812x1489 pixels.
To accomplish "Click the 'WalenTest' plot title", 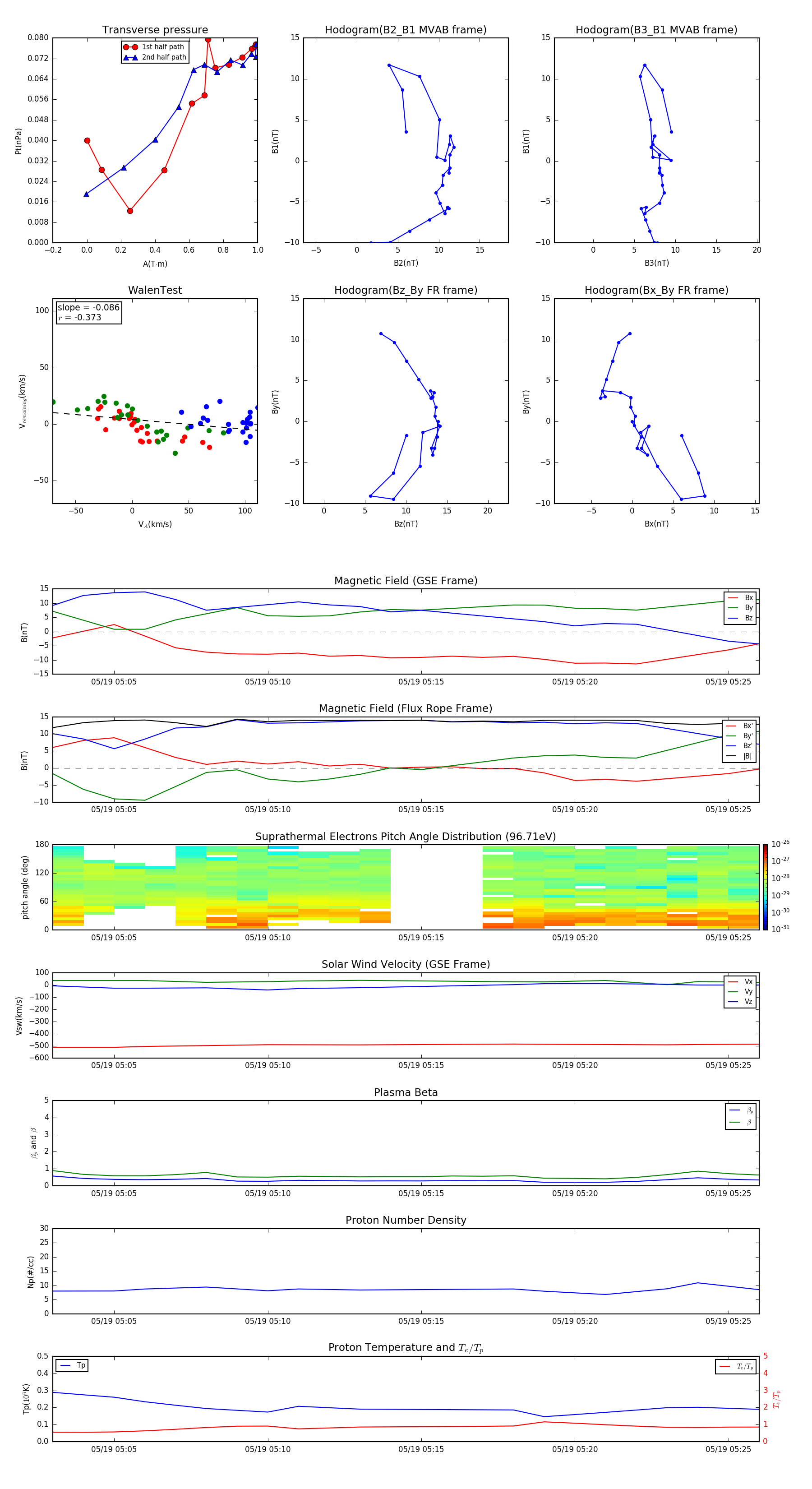I will [155, 290].
